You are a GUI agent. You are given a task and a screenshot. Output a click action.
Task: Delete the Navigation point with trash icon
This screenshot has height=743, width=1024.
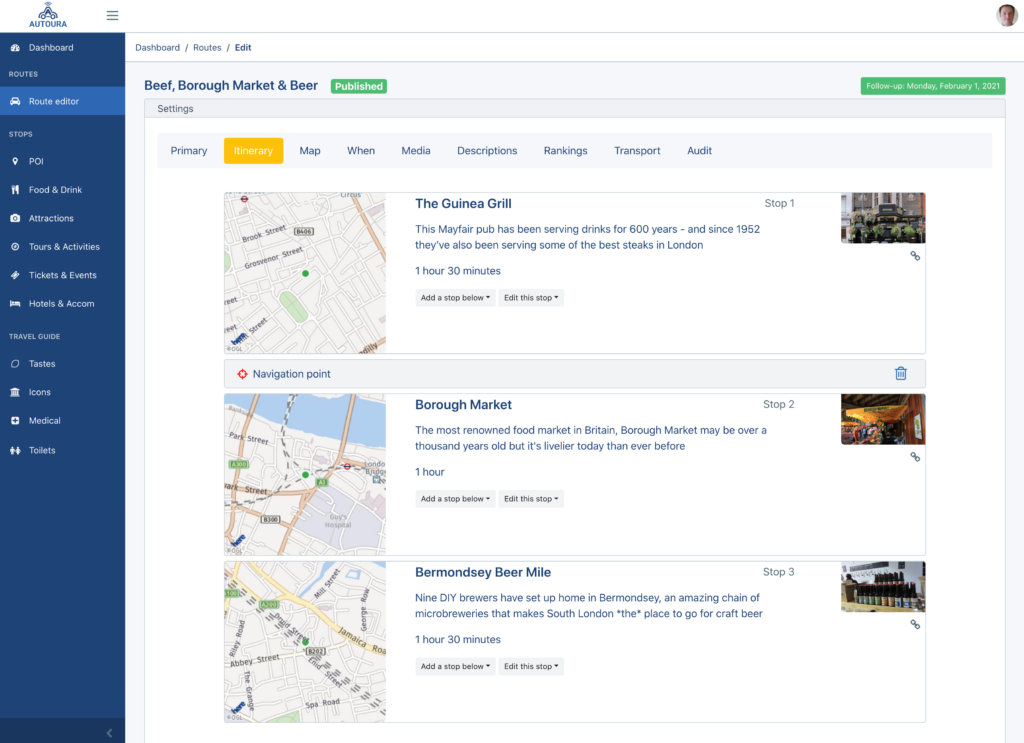pos(901,373)
